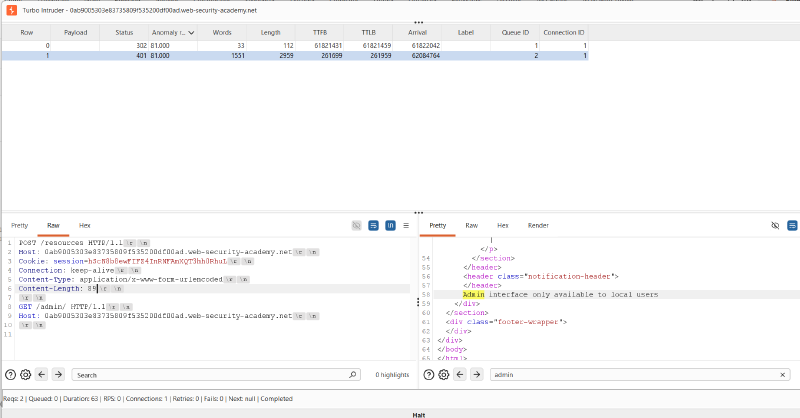
Task: Select response Raw tab
Action: [x=471, y=225]
